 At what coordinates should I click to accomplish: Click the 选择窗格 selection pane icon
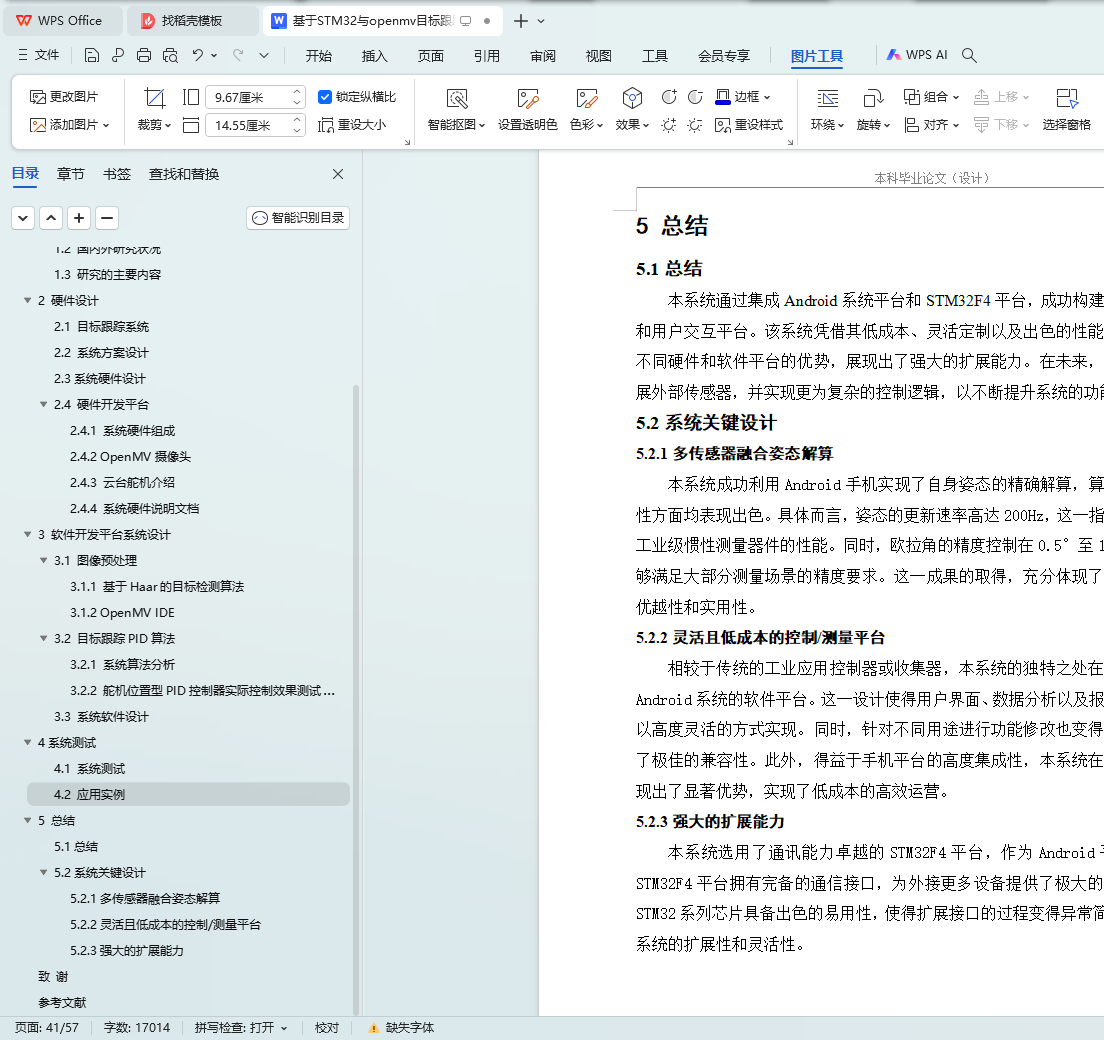click(x=1066, y=98)
